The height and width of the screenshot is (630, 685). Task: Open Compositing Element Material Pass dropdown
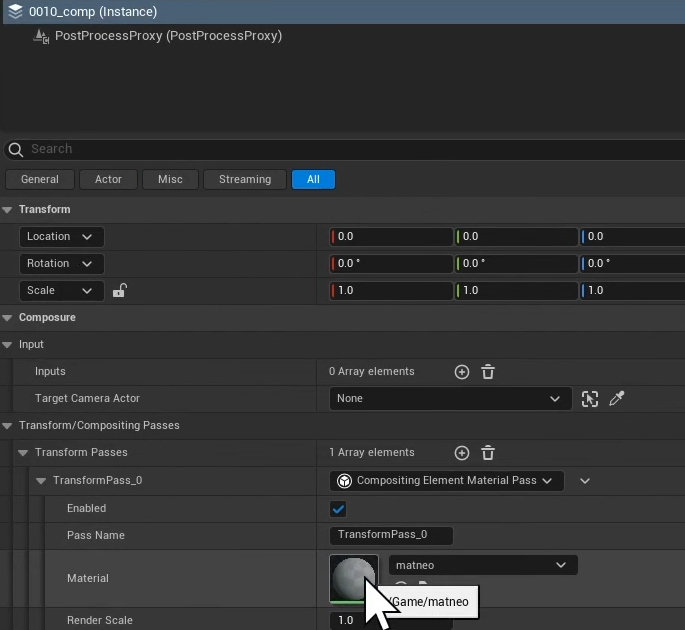446,481
